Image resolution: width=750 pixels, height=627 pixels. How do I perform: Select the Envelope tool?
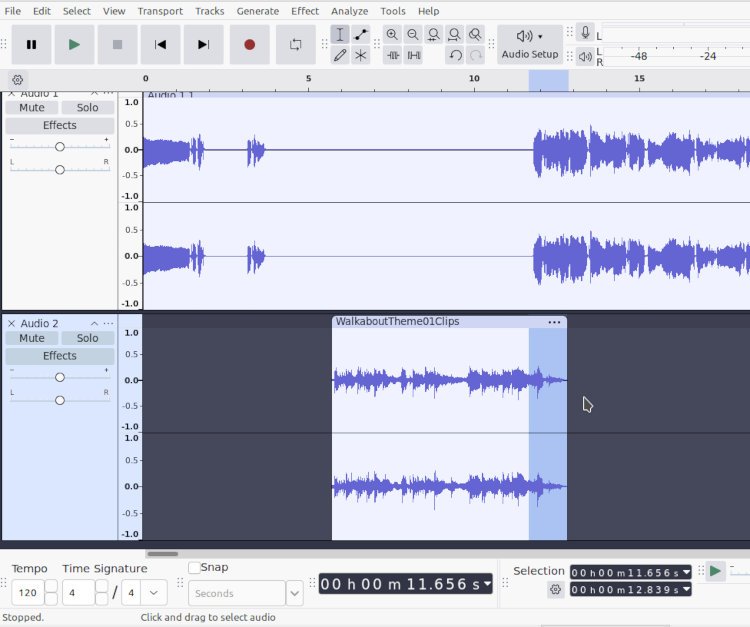[x=361, y=34]
